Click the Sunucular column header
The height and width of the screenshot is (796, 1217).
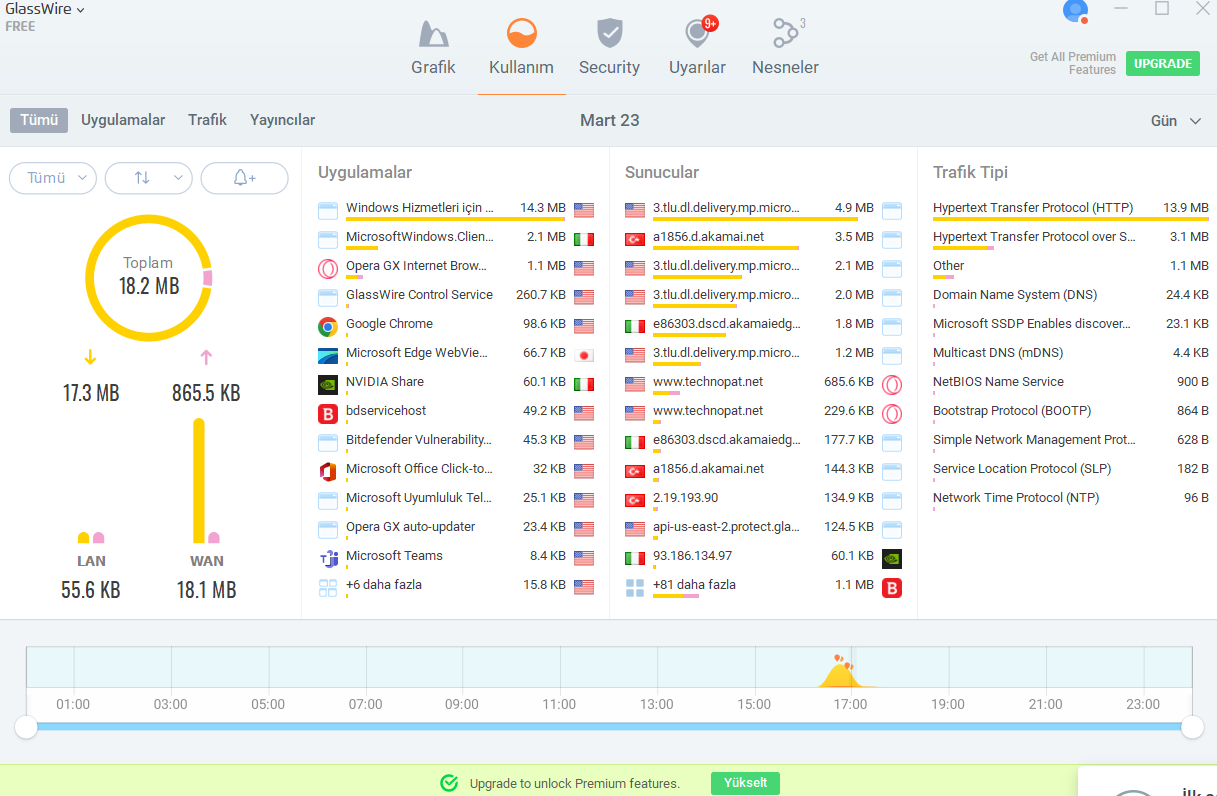coord(662,172)
